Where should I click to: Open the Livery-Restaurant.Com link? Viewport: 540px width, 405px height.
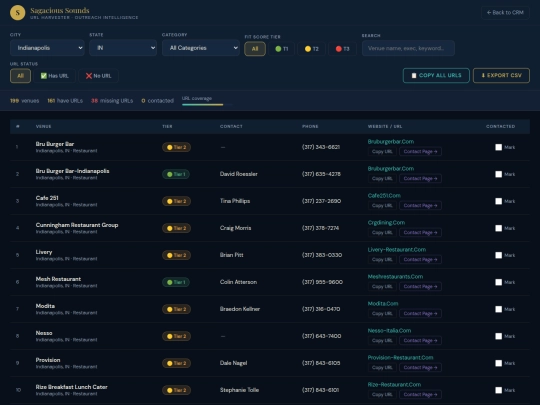click(396, 250)
